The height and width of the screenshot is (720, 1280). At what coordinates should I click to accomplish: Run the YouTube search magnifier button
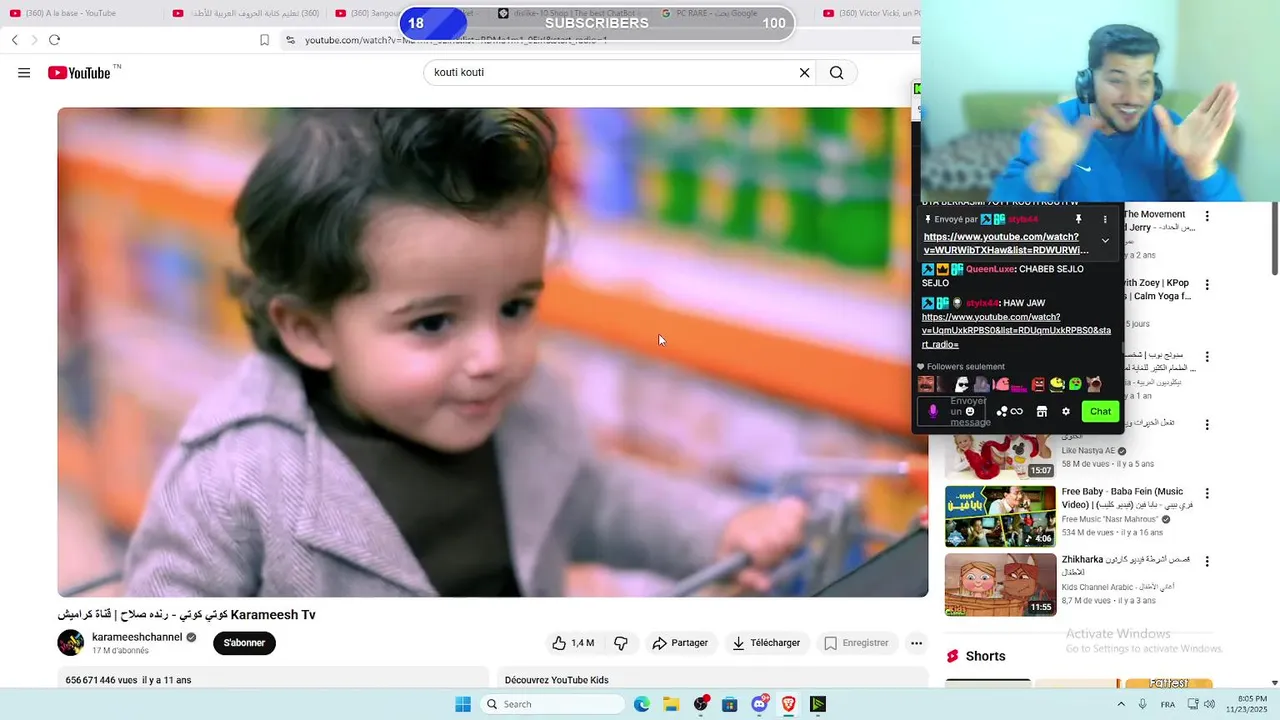point(837,73)
